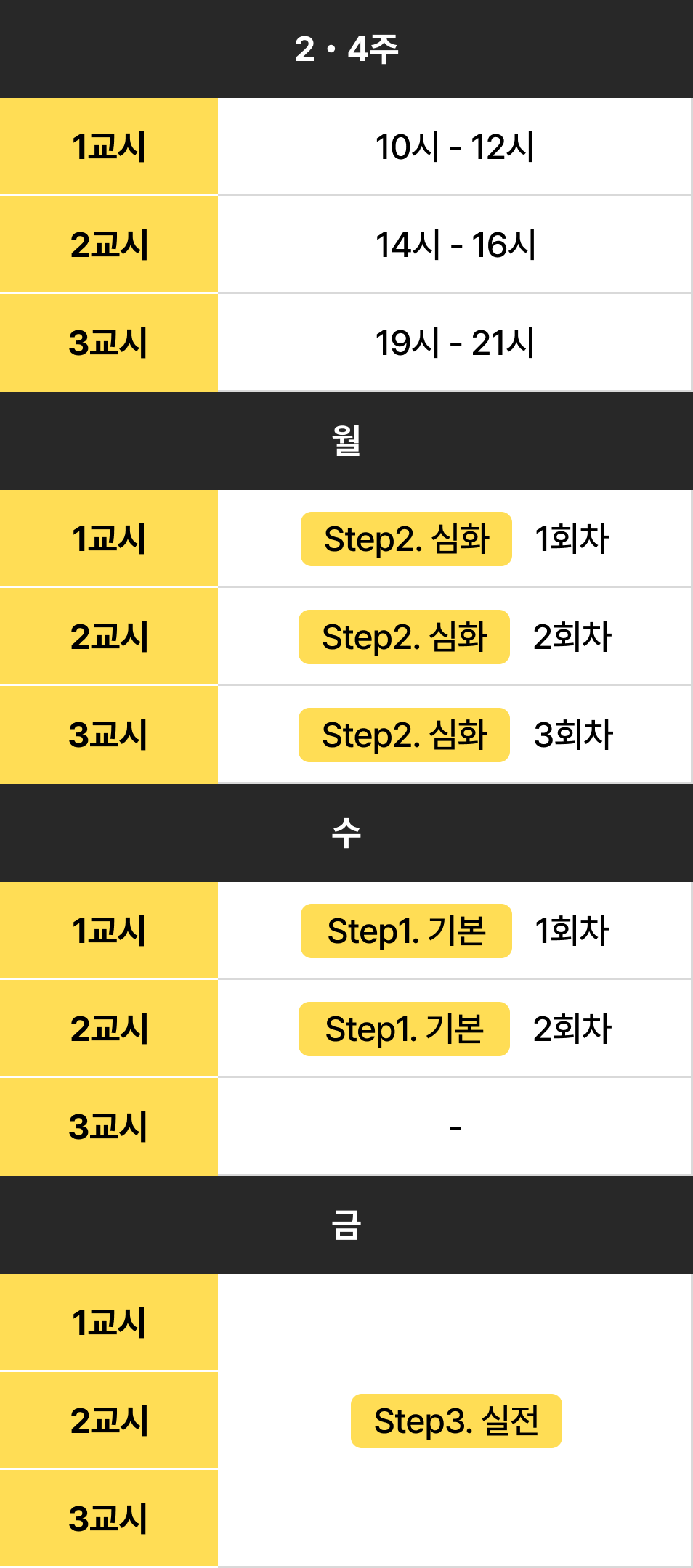Screen dimensions: 693x1568
Task: Select the 2・4주 header bar
Action: point(346,49)
